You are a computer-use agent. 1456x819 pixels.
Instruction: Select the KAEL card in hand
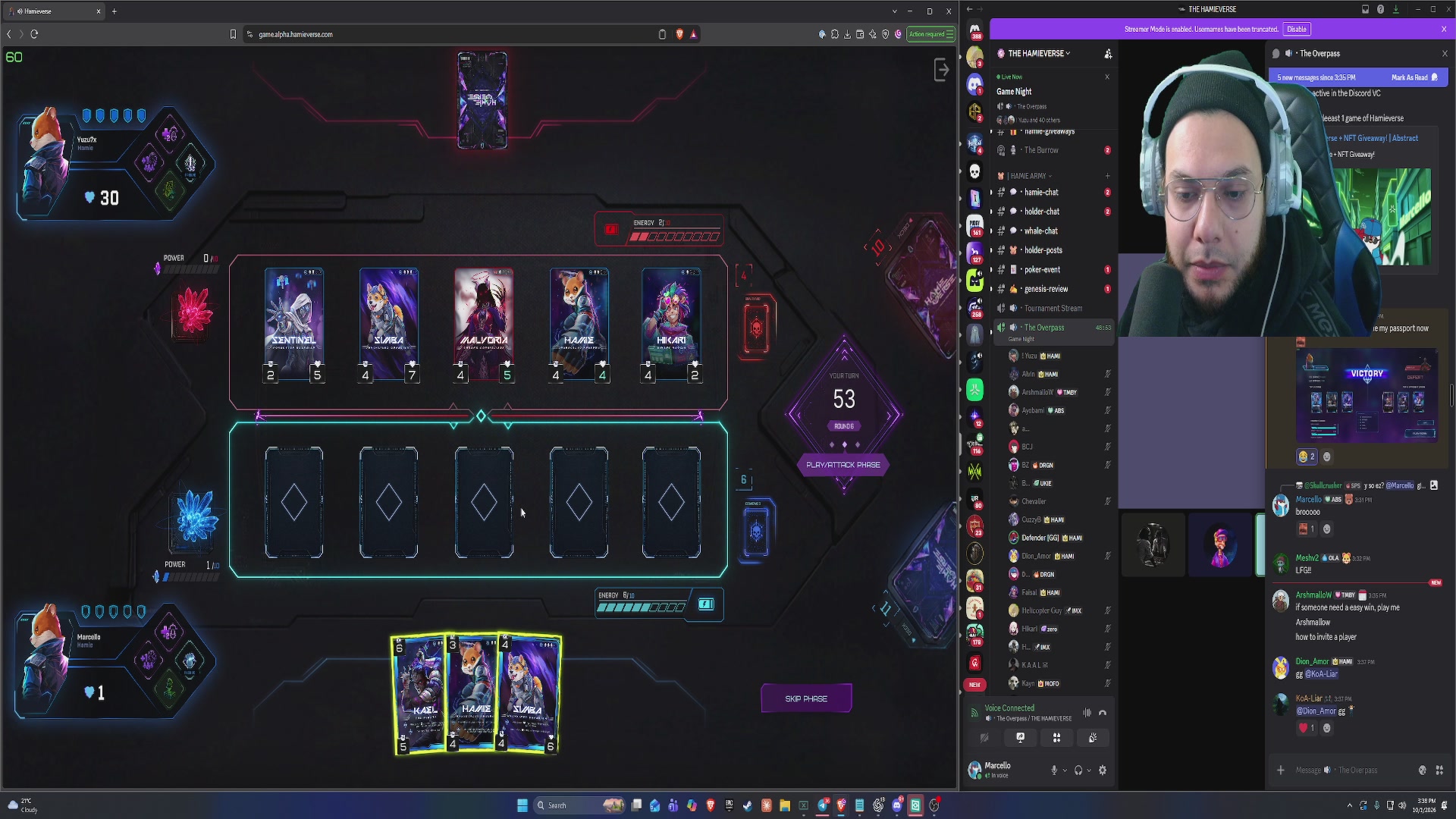[x=419, y=695]
